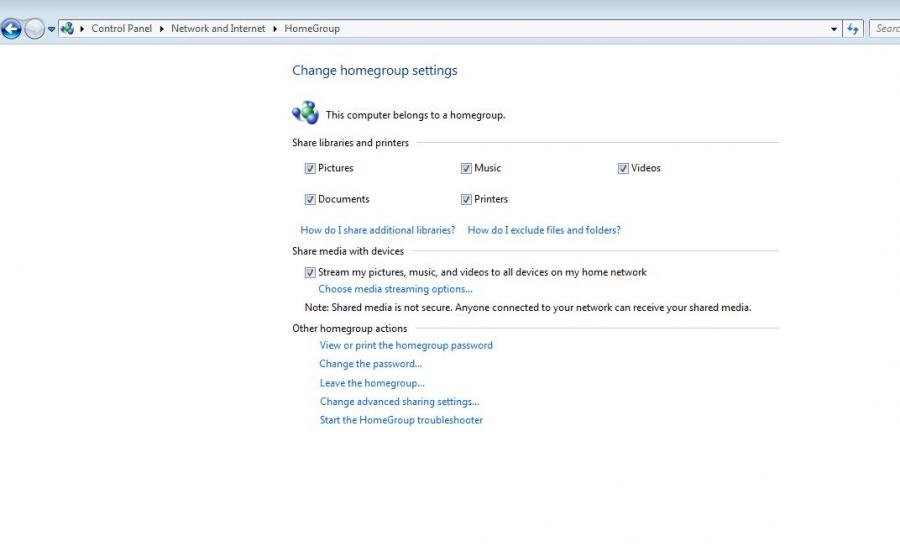Click the Back navigation arrow button
Image resolution: width=900 pixels, height=547 pixels.
pyautogui.click(x=11, y=29)
